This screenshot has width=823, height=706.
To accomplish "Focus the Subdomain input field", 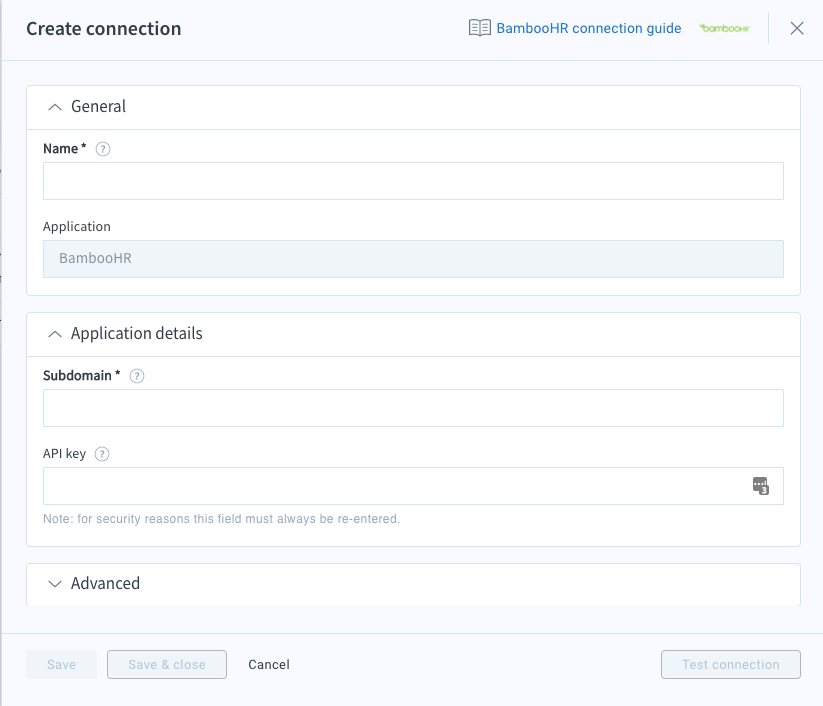I will (x=413, y=408).
